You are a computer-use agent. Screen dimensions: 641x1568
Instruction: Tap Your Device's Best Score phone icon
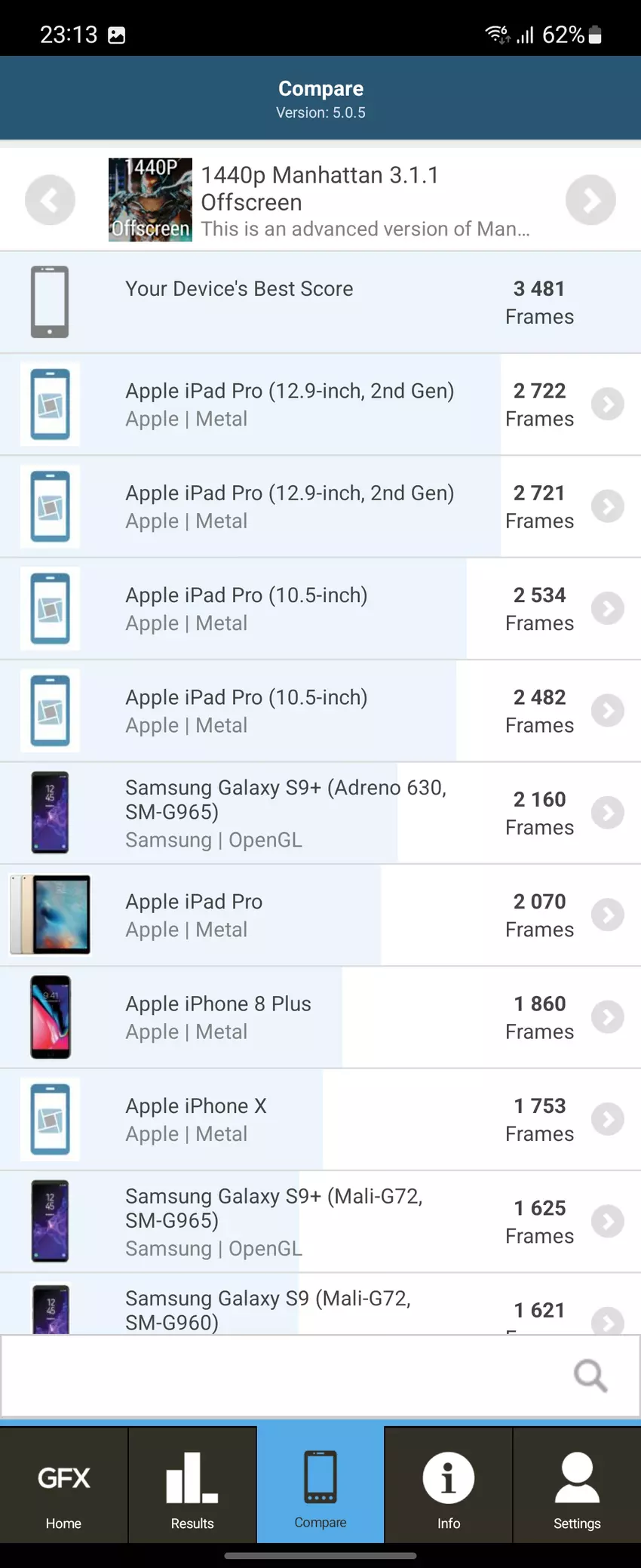[50, 302]
